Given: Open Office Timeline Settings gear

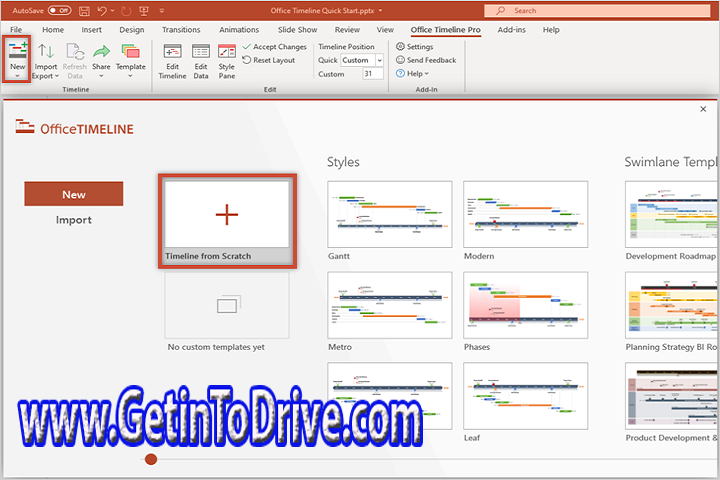Looking at the screenshot, I should [x=415, y=47].
